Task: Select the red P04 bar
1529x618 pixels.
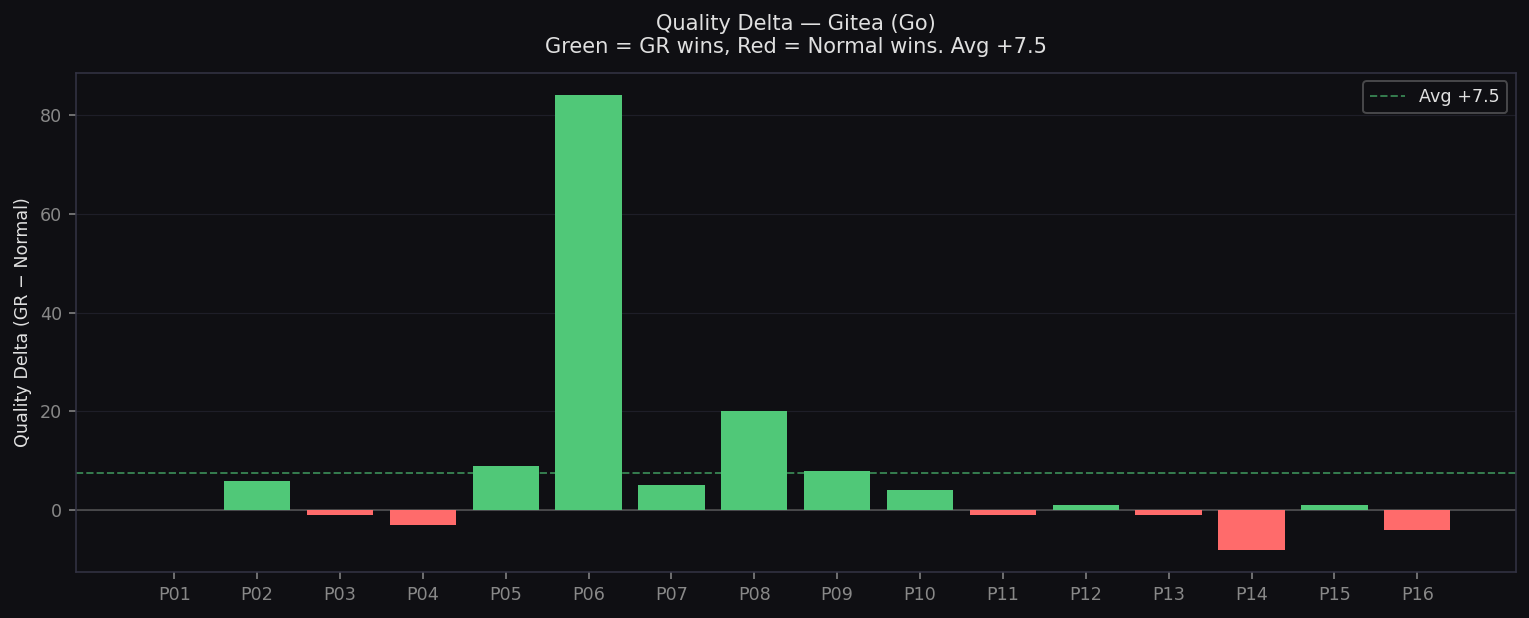Action: [422, 516]
